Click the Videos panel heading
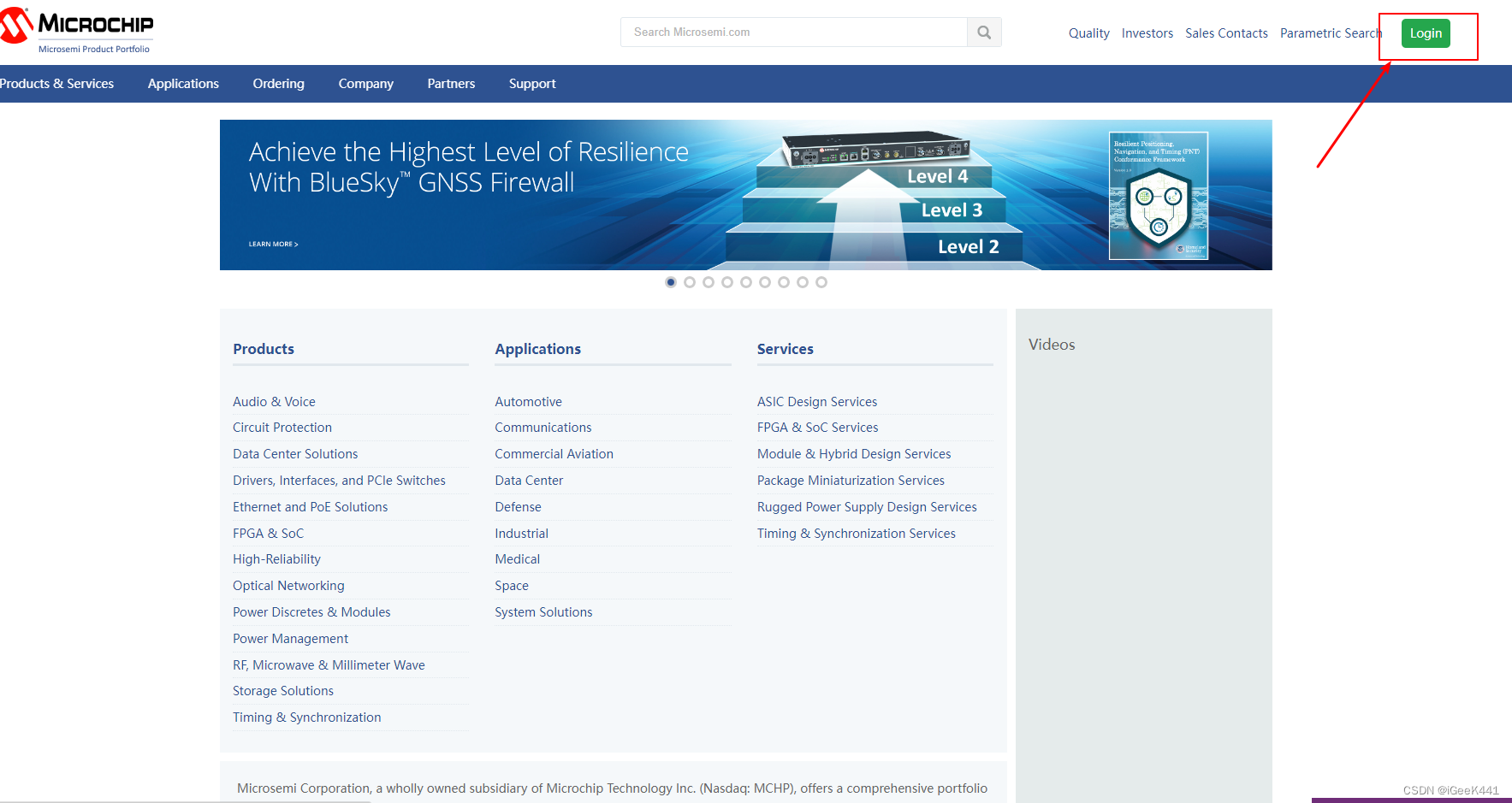This screenshot has height=803, width=1512. (1052, 345)
